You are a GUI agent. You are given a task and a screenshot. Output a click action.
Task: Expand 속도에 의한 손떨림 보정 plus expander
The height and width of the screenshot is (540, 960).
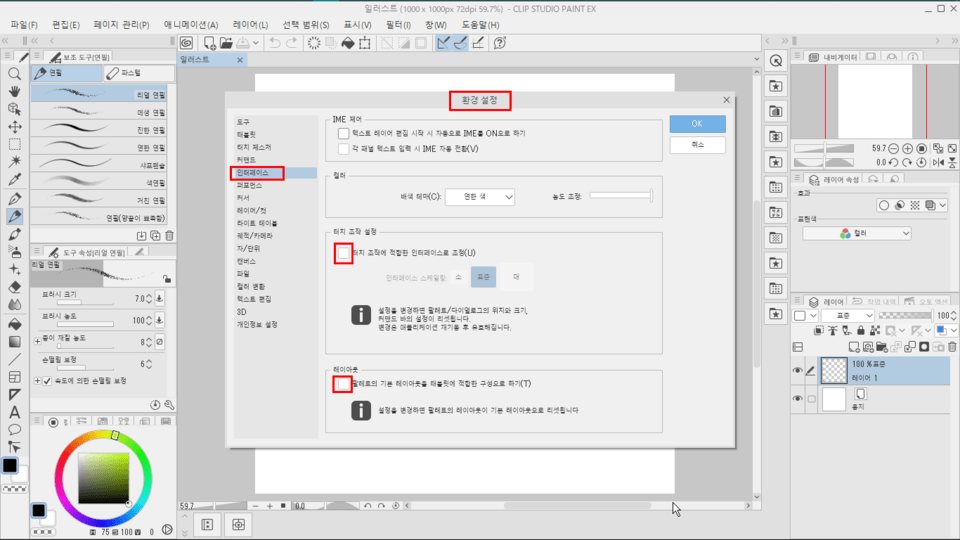point(37,381)
